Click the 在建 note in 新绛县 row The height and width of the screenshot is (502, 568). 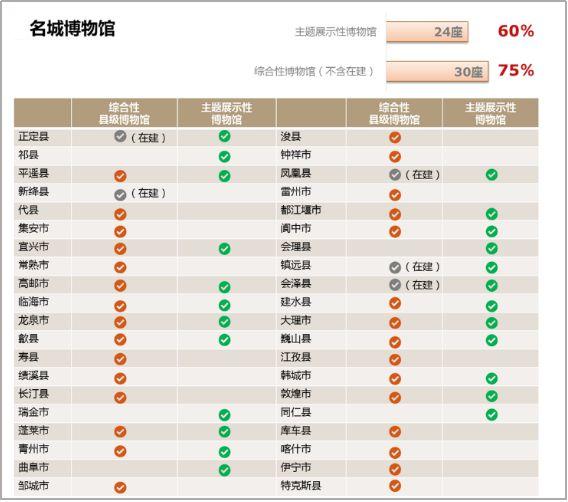click(148, 193)
